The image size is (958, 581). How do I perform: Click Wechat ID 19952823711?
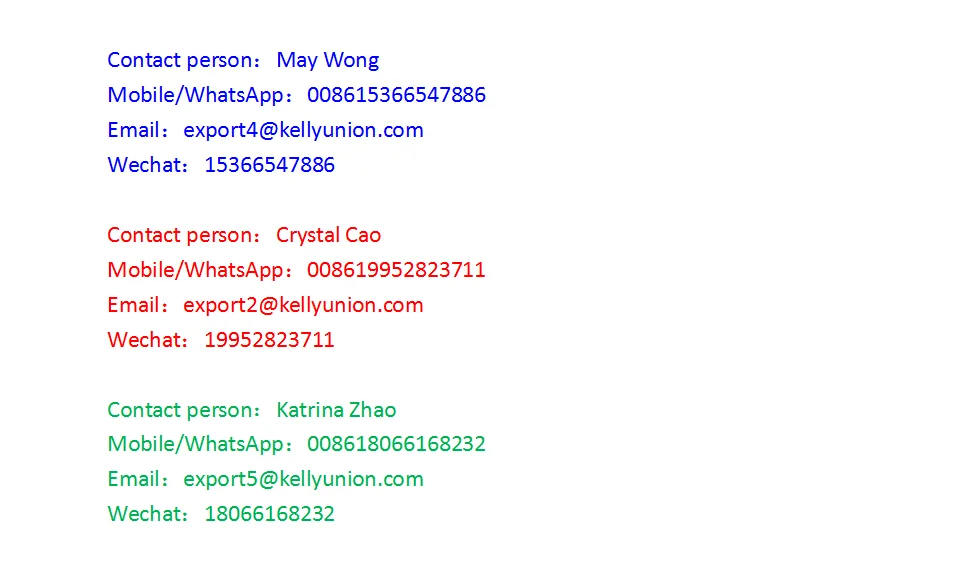tap(269, 339)
